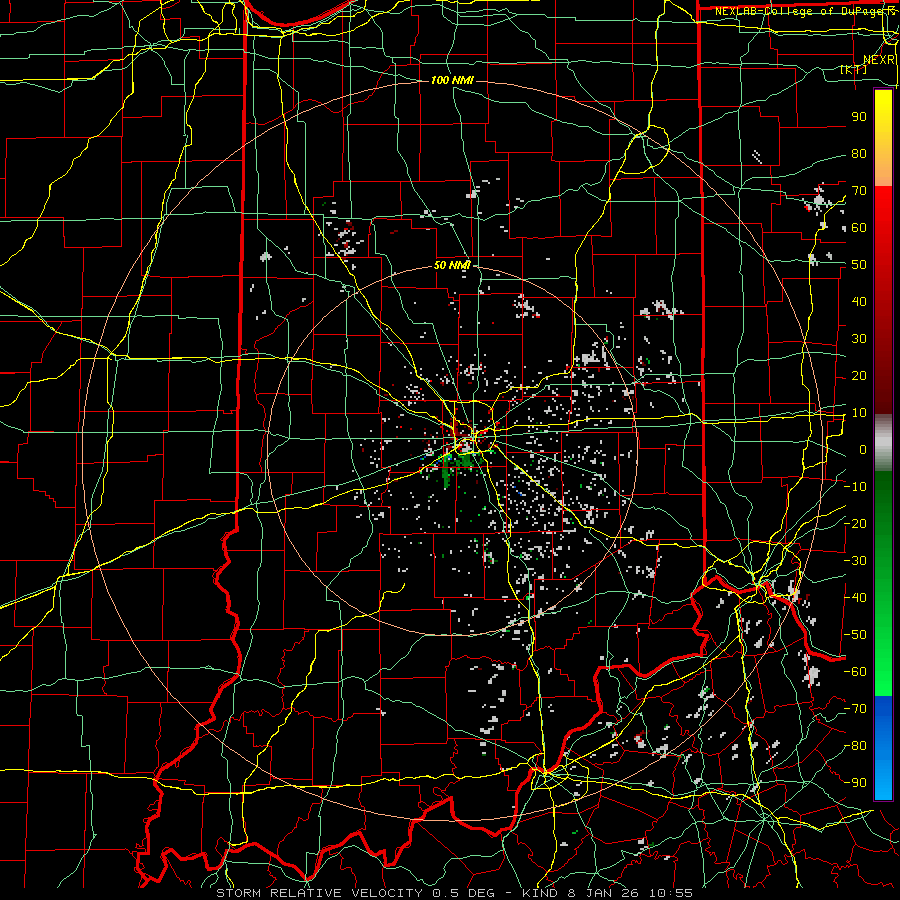
Task: Click the -60 knot scale label
Action: pyautogui.click(x=855, y=672)
